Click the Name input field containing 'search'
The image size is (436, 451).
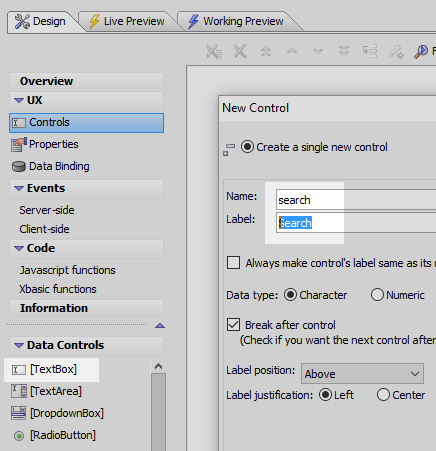[x=356, y=200]
